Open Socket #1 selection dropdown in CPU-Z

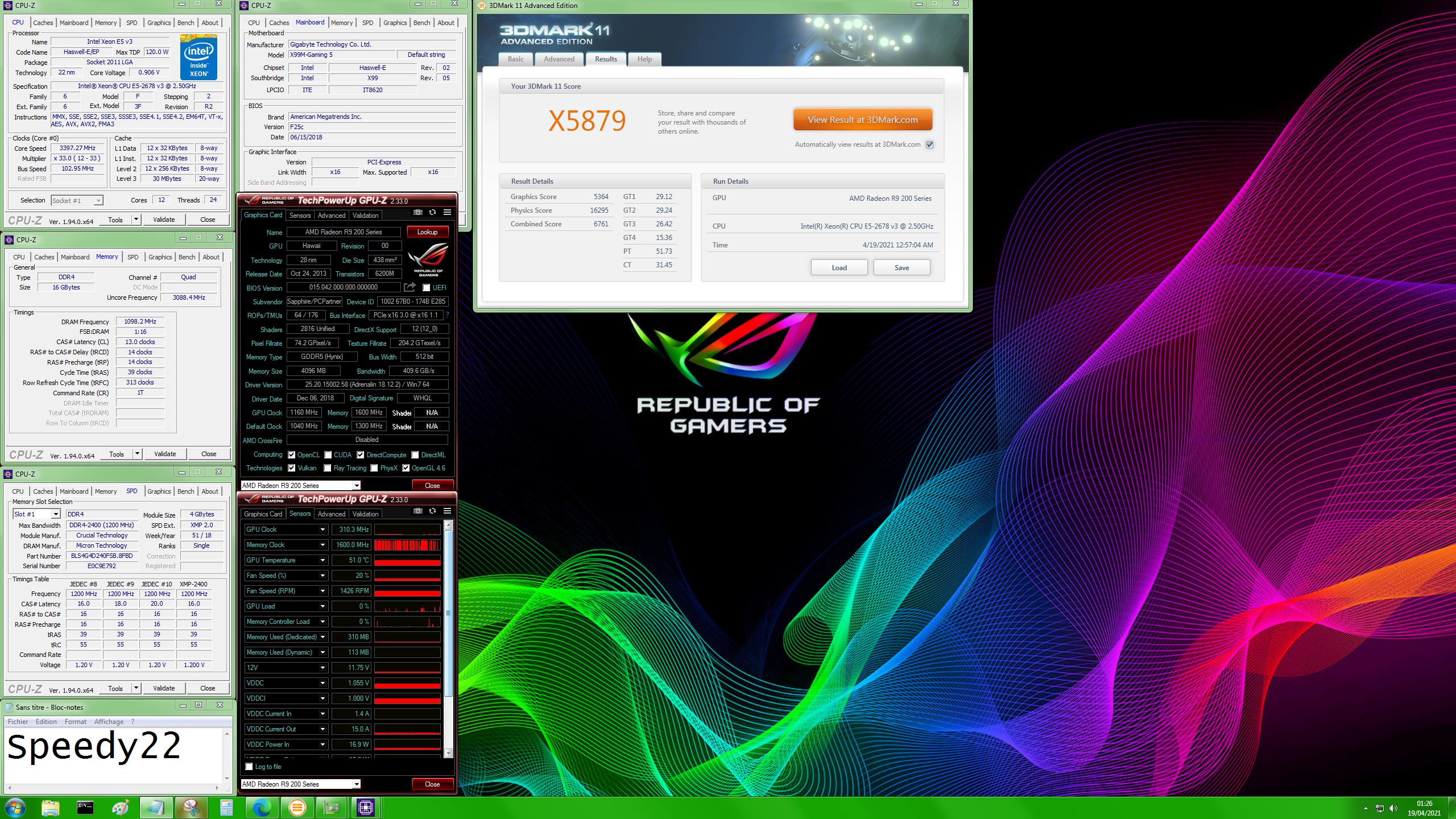[x=77, y=200]
